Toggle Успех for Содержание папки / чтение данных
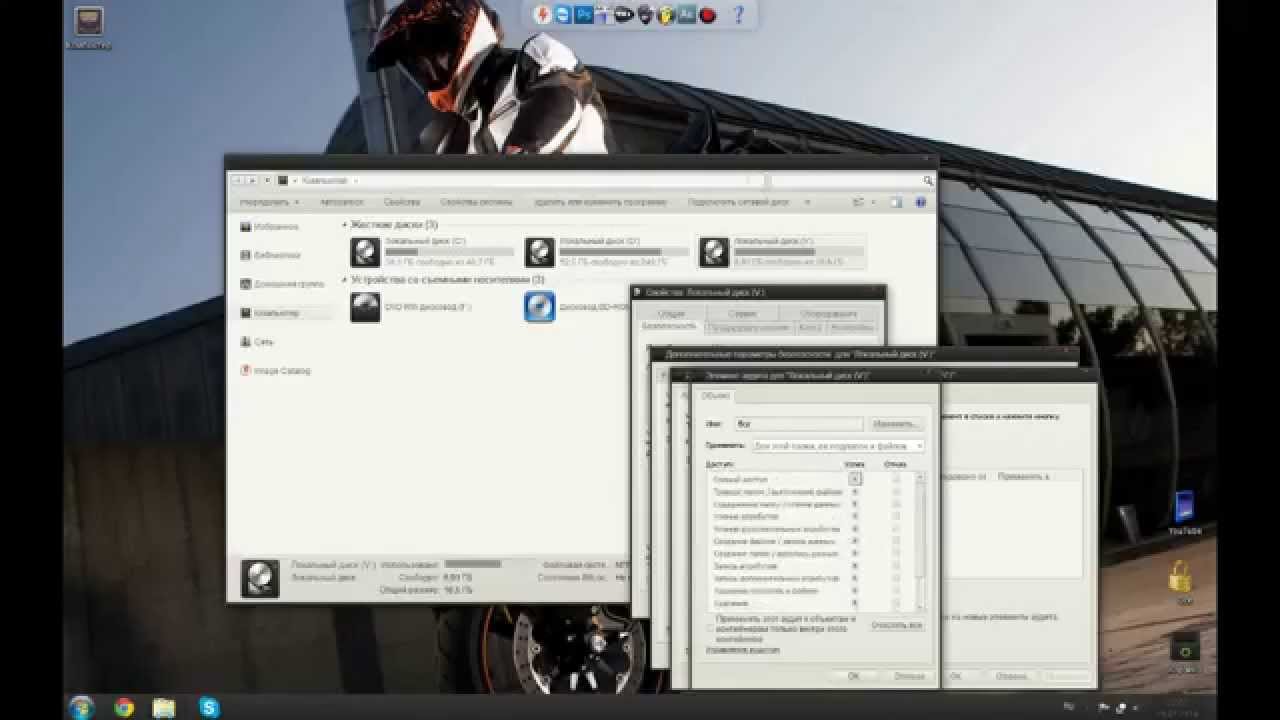This screenshot has height=720, width=1280. click(x=854, y=504)
